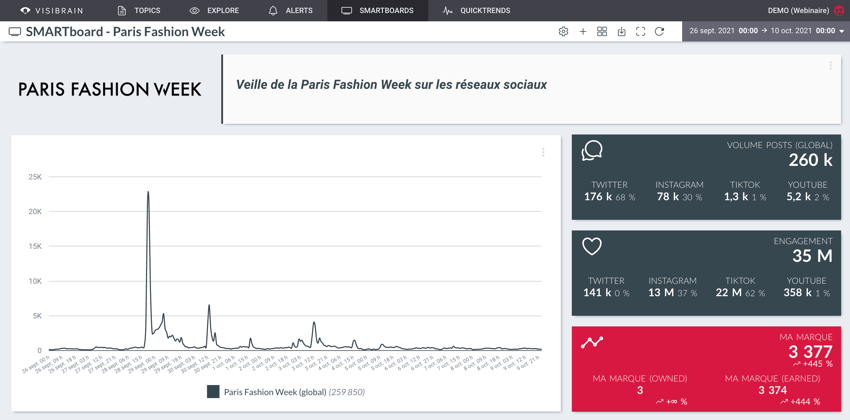Open the date range dropdown

[x=766, y=31]
